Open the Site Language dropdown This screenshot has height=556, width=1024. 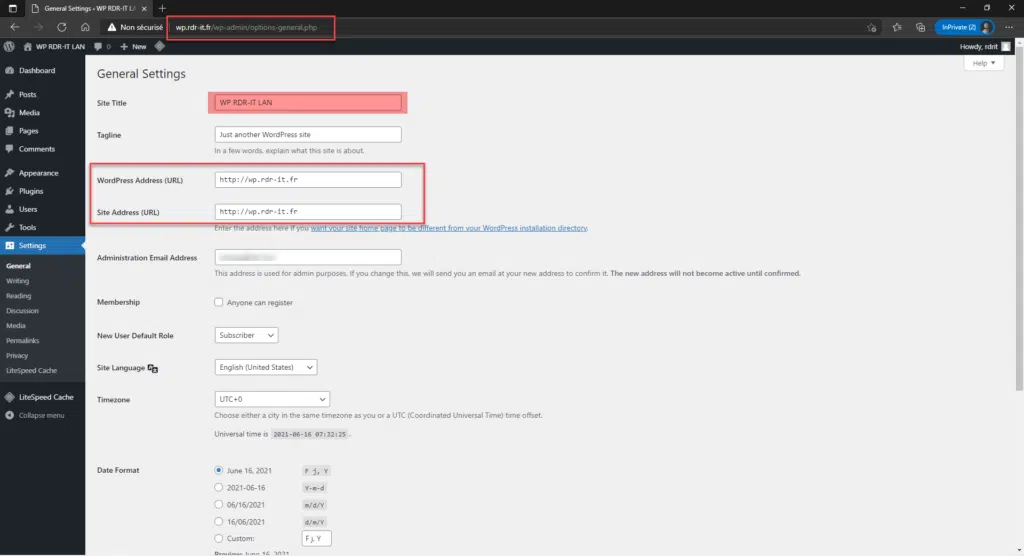266,367
